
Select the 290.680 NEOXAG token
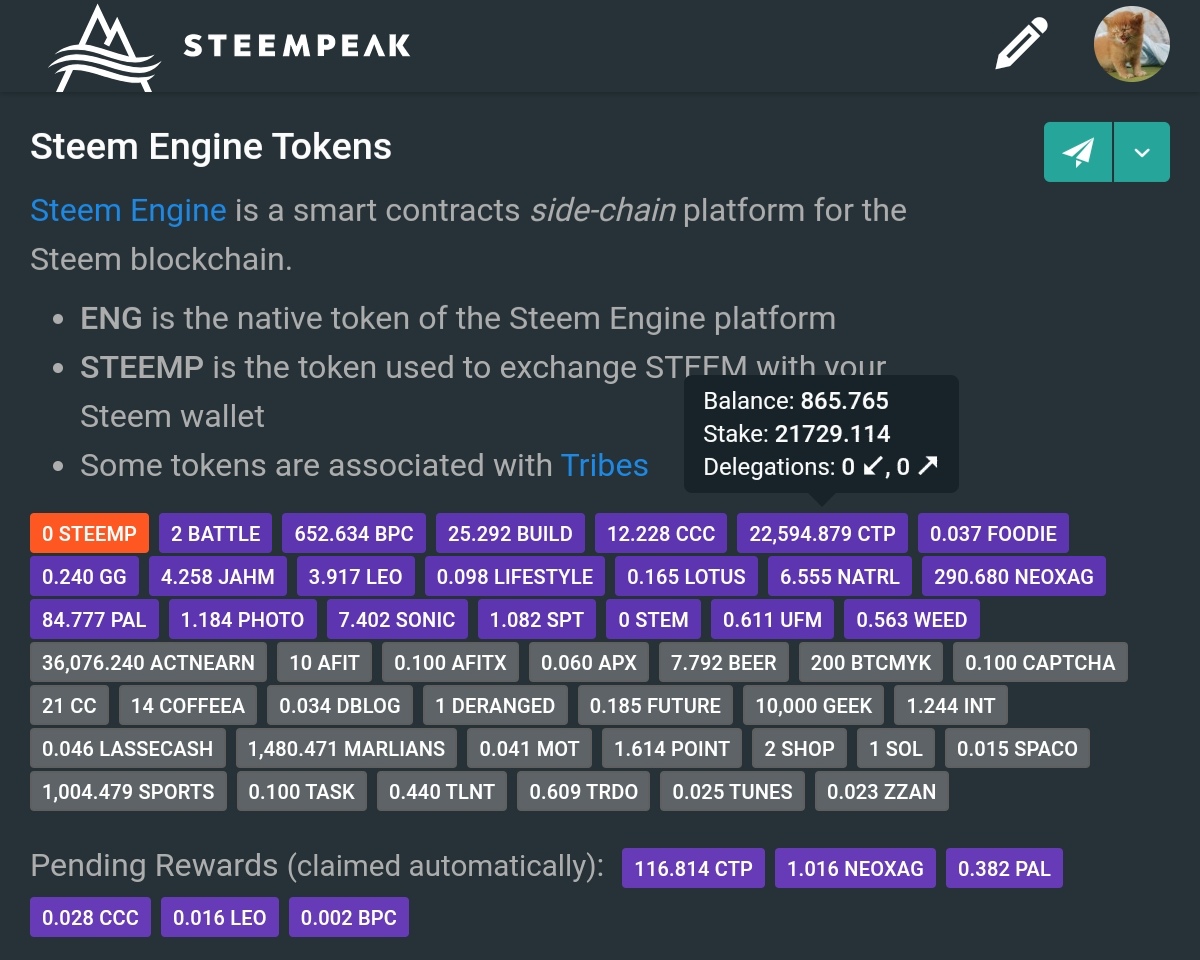point(1013,576)
